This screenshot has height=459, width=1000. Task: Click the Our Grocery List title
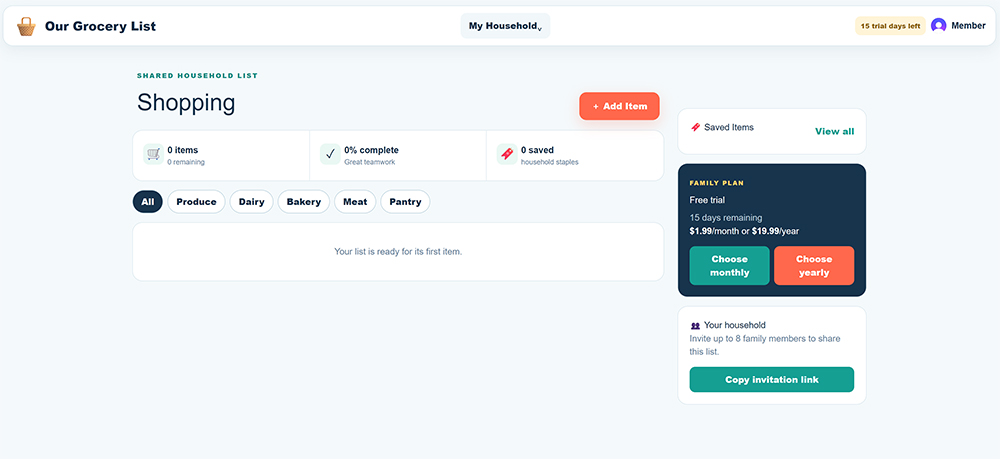100,26
